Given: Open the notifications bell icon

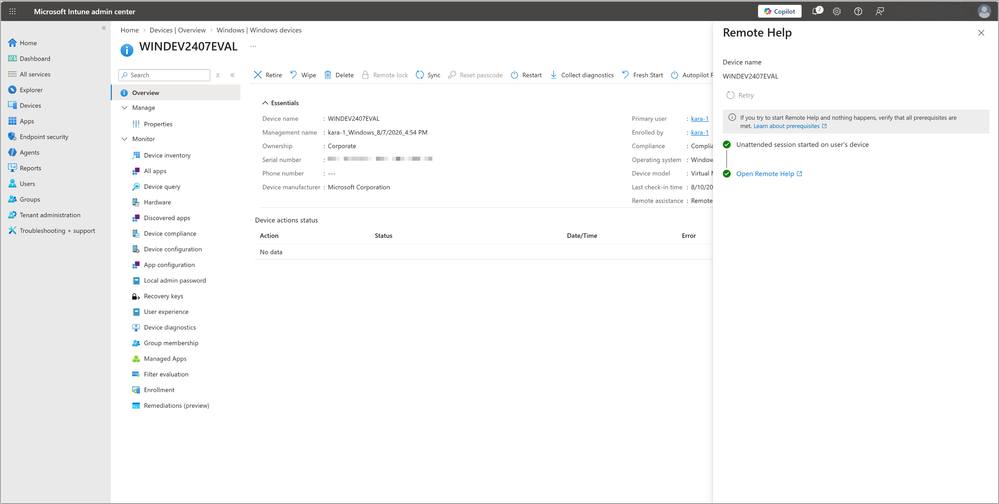Looking at the screenshot, I should (817, 11).
